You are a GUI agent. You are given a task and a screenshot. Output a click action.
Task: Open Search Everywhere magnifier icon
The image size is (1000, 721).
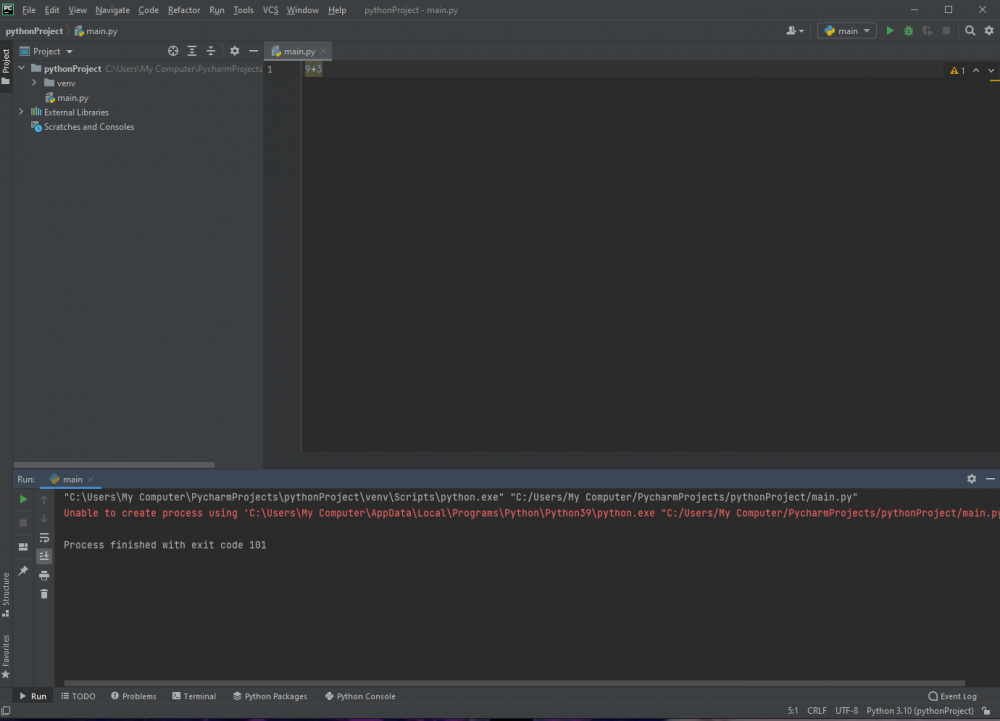(x=970, y=31)
